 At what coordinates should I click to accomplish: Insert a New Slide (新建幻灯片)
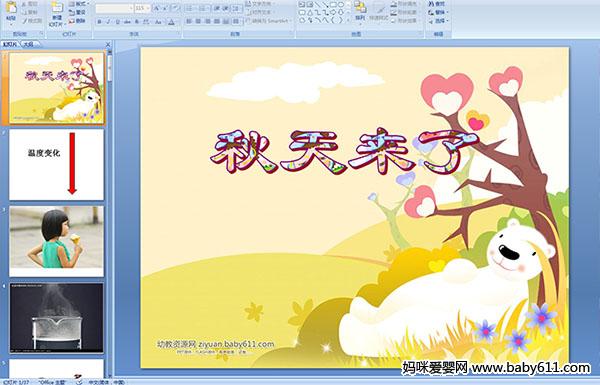[57, 15]
